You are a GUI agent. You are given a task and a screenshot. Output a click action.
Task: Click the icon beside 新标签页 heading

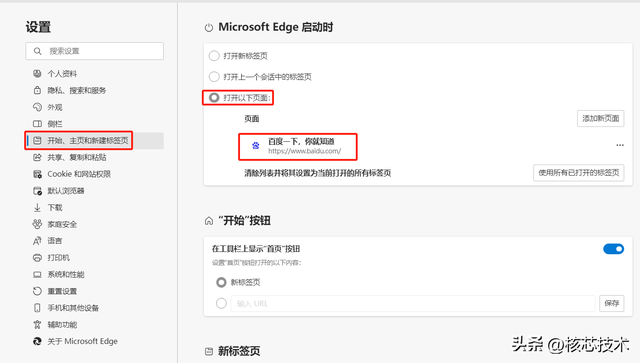pos(209,351)
